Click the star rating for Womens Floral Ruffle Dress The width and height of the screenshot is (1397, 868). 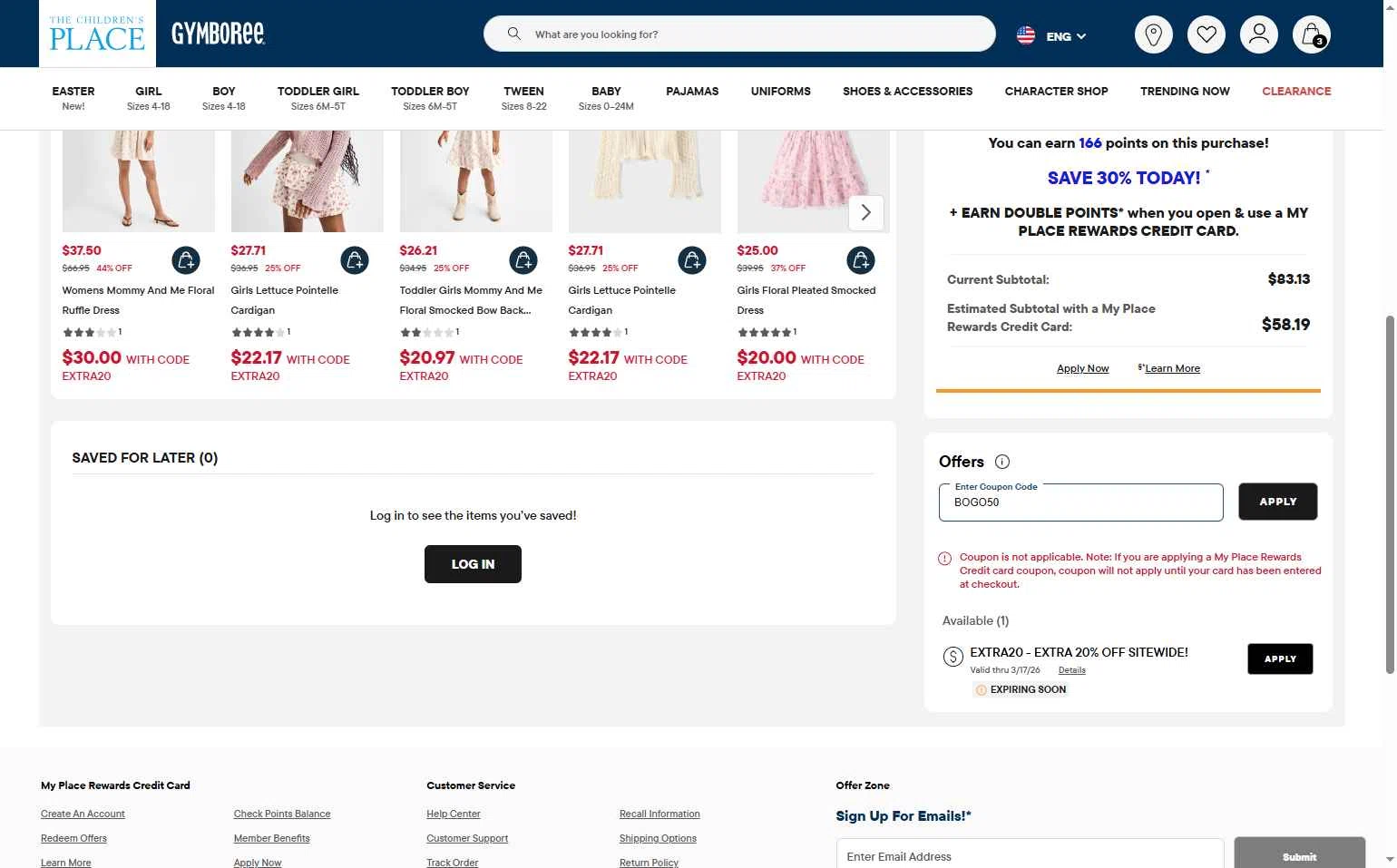[x=92, y=332]
